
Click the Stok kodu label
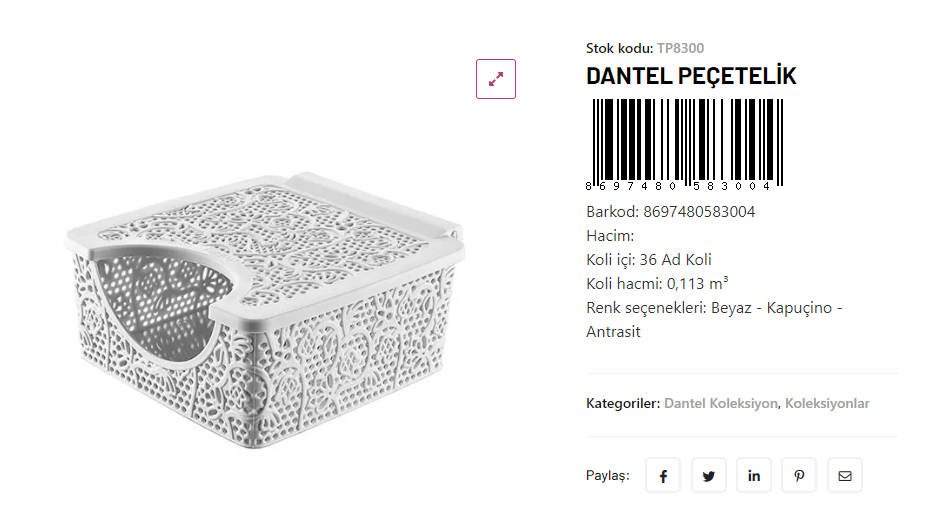[x=619, y=48]
